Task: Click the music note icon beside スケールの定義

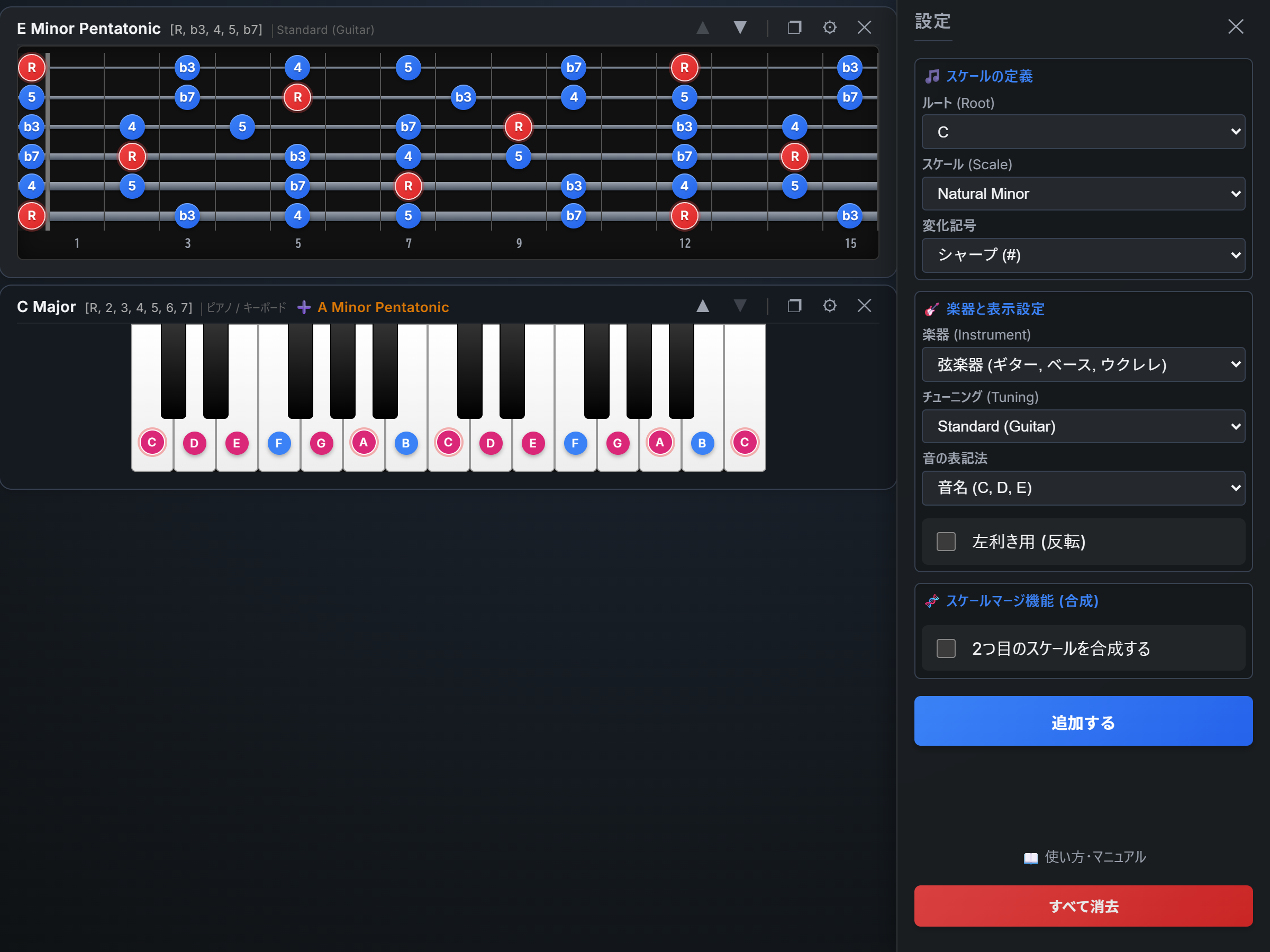Action: coord(933,76)
